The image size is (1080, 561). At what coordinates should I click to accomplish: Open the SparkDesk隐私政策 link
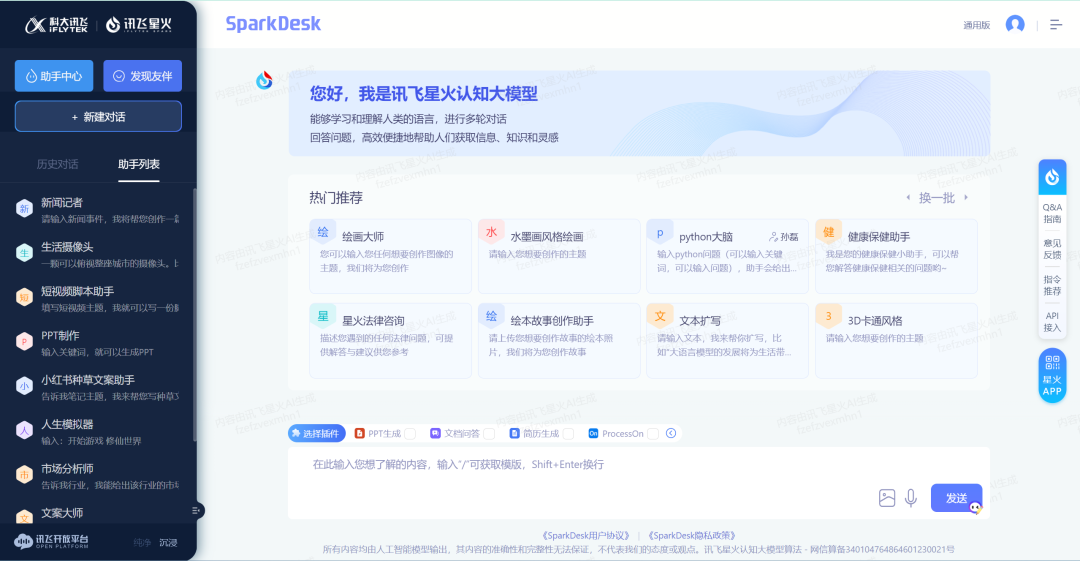[692, 536]
